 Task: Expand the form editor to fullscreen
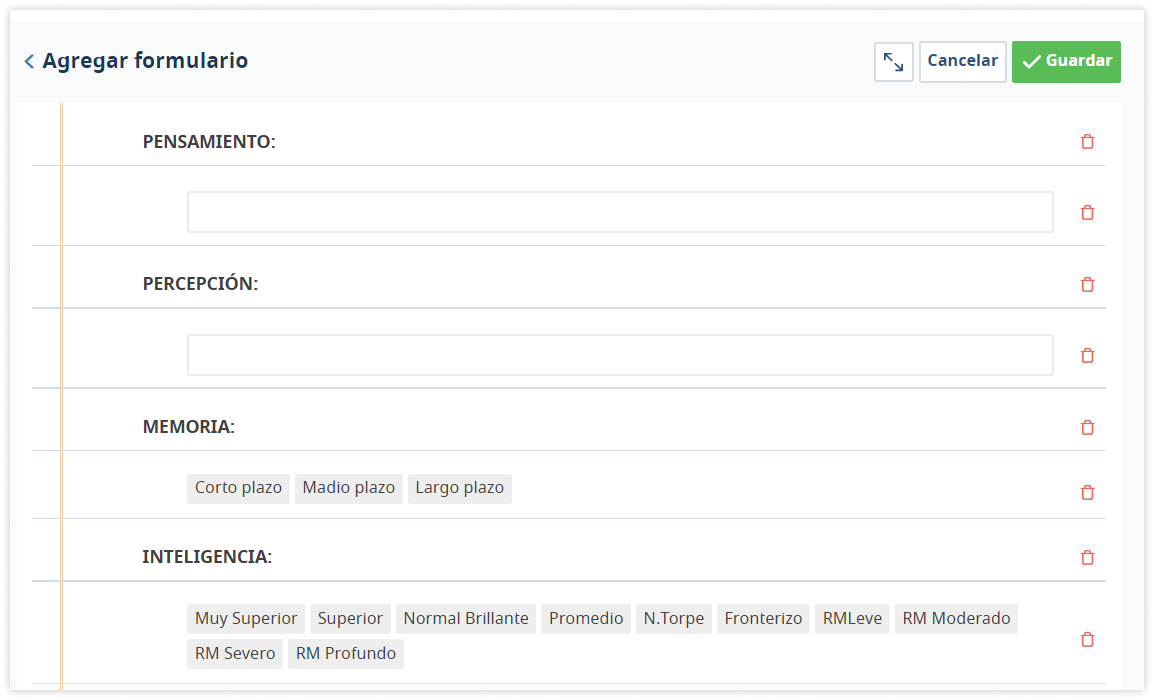[893, 62]
